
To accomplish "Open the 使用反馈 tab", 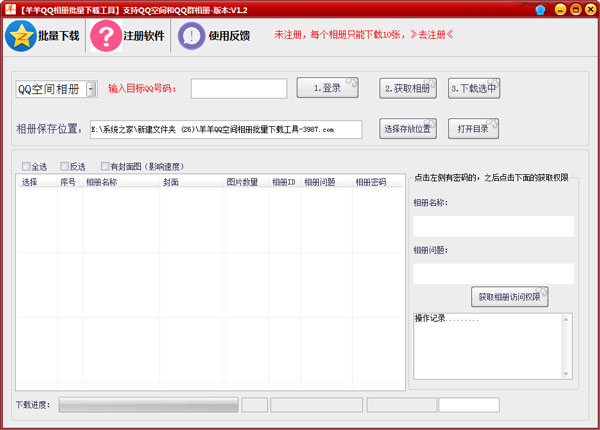I will (214, 36).
